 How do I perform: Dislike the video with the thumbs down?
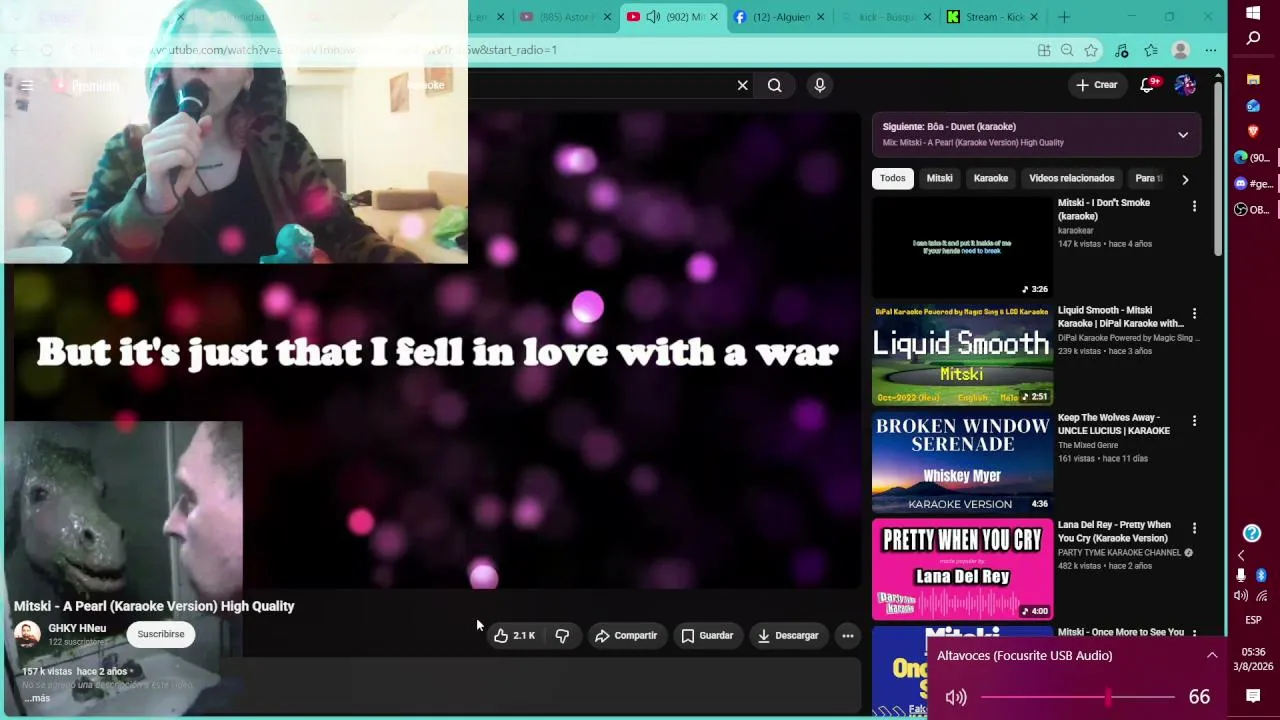click(x=562, y=635)
